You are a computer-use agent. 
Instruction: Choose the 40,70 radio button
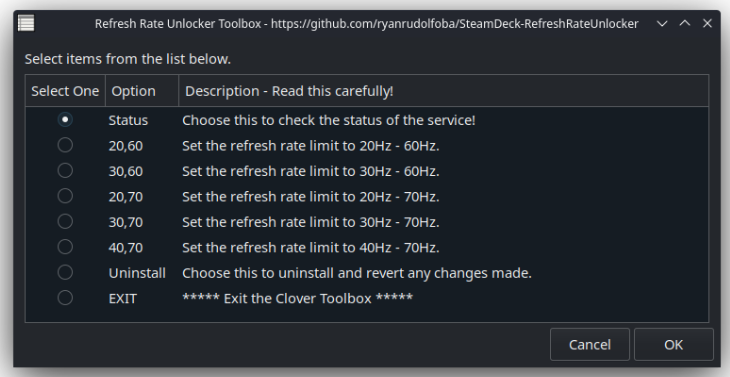click(65, 247)
